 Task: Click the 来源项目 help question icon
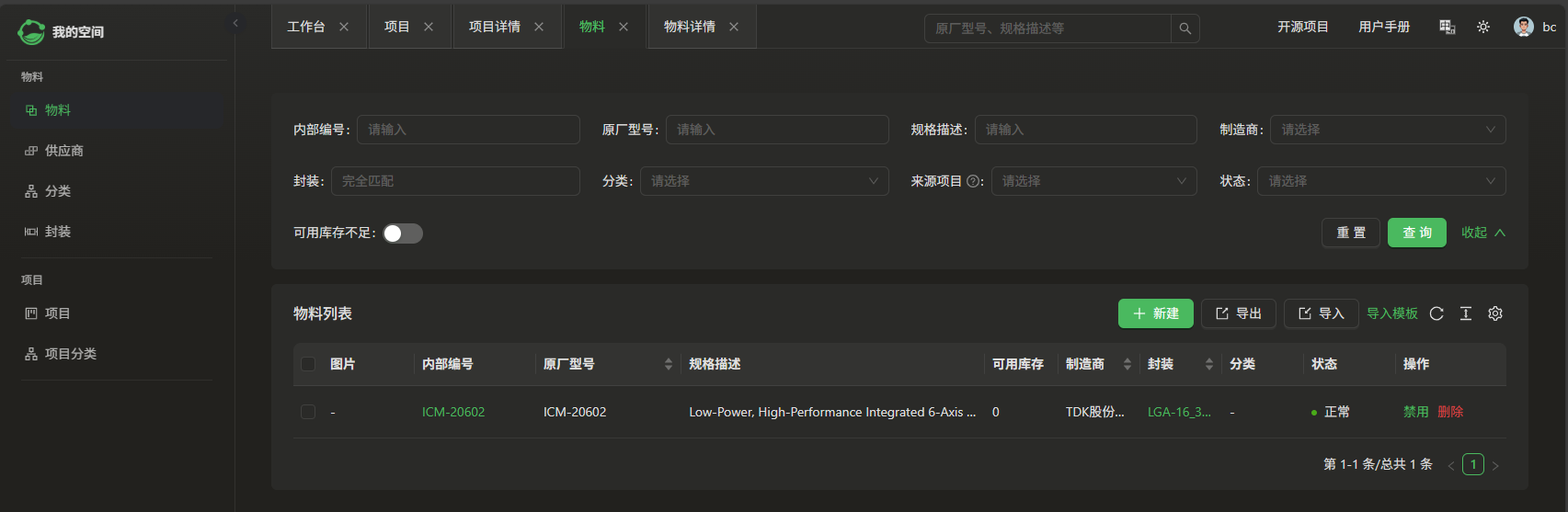click(x=973, y=181)
